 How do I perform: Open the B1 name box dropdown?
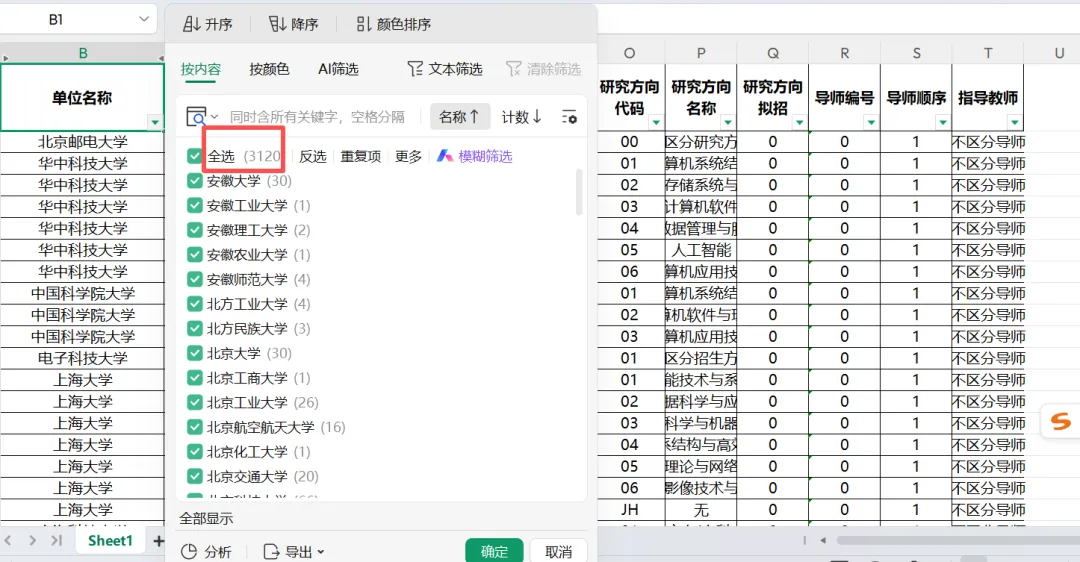[144, 19]
